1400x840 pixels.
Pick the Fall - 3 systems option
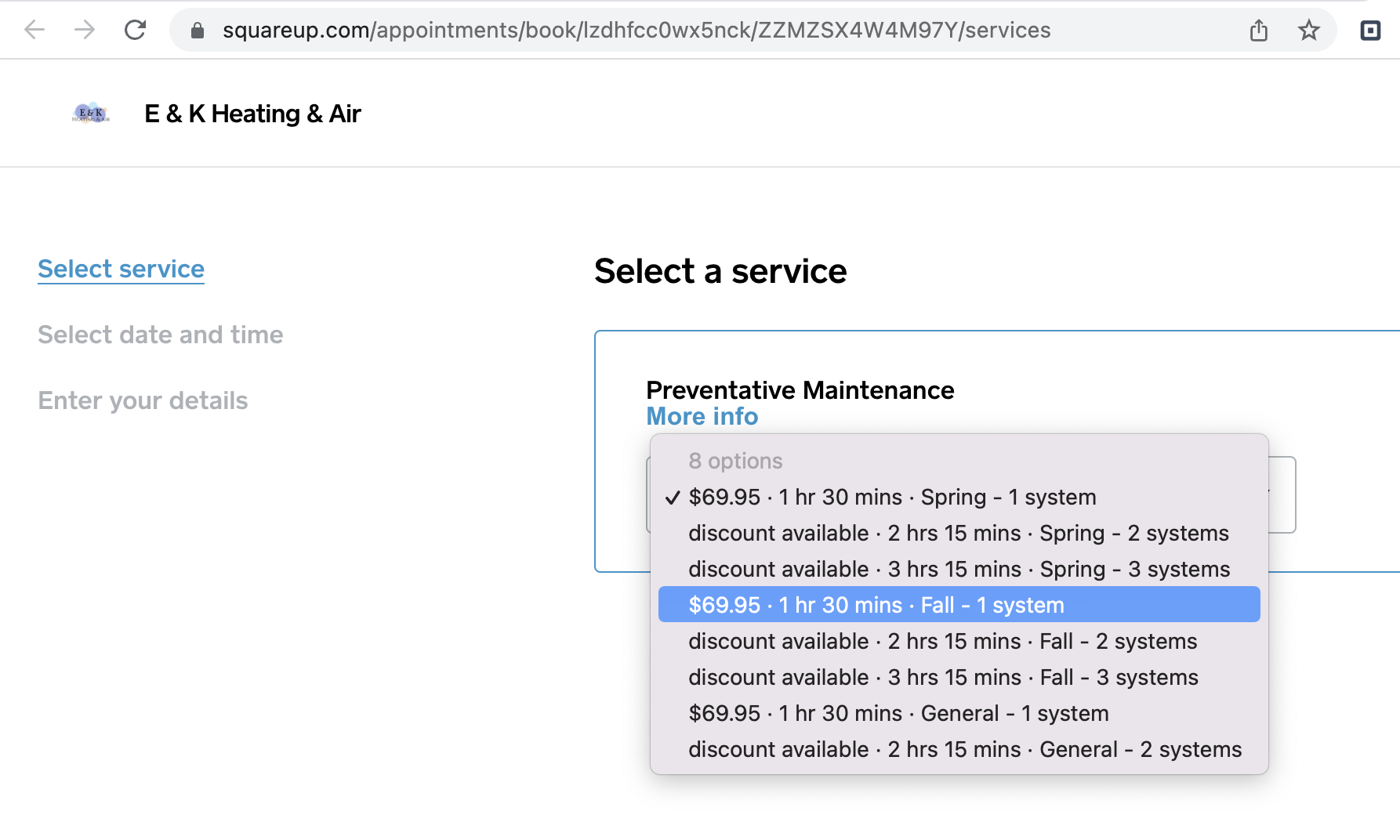943,677
